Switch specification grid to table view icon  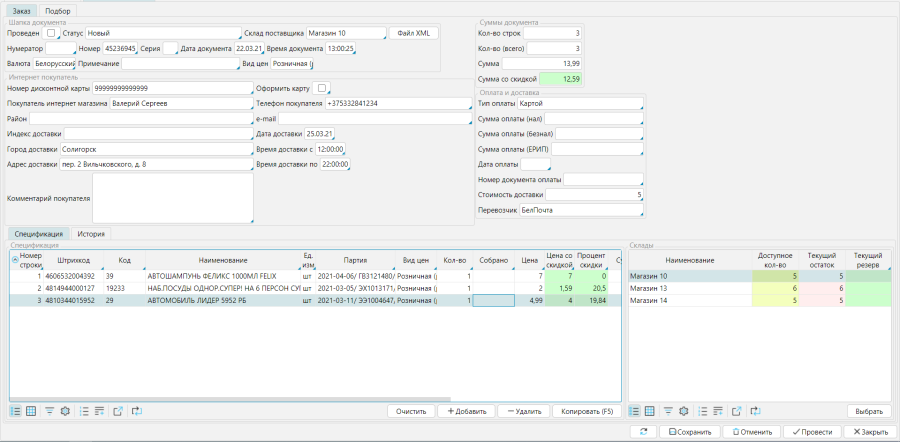click(31, 411)
